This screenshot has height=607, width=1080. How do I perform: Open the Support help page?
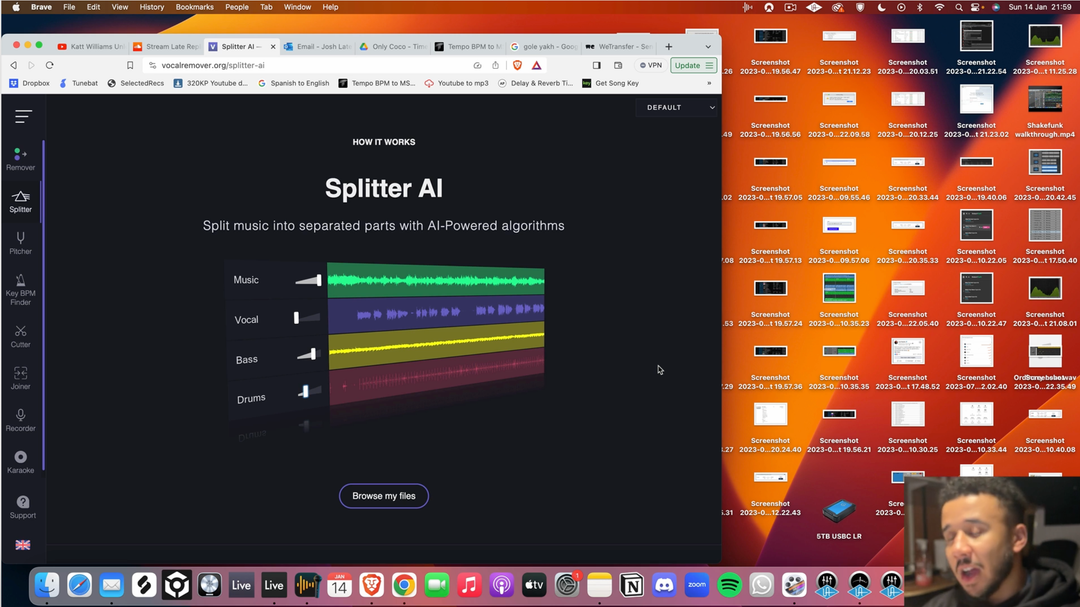(x=22, y=506)
